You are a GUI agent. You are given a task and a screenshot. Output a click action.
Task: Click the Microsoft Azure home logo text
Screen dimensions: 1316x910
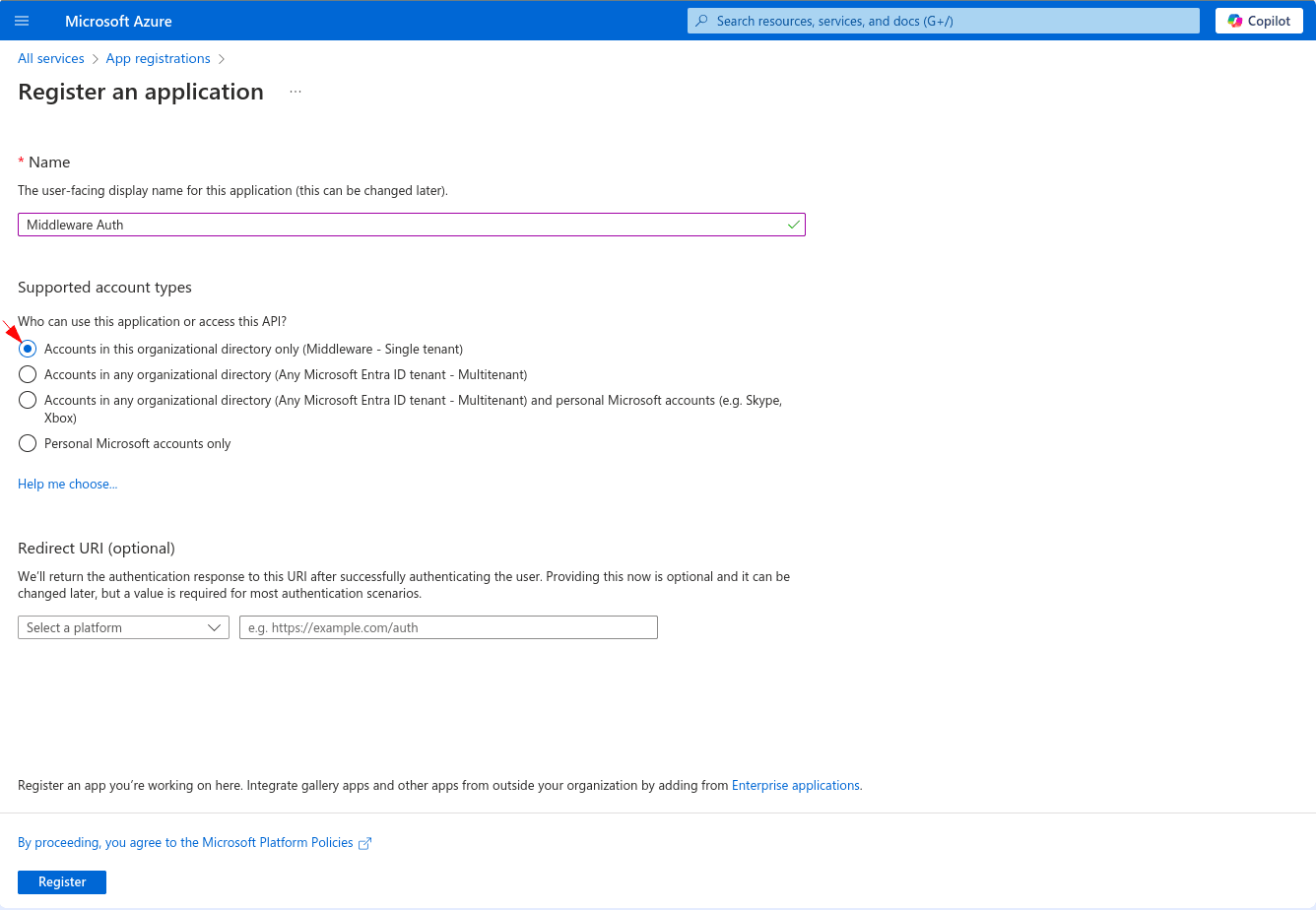click(x=118, y=21)
